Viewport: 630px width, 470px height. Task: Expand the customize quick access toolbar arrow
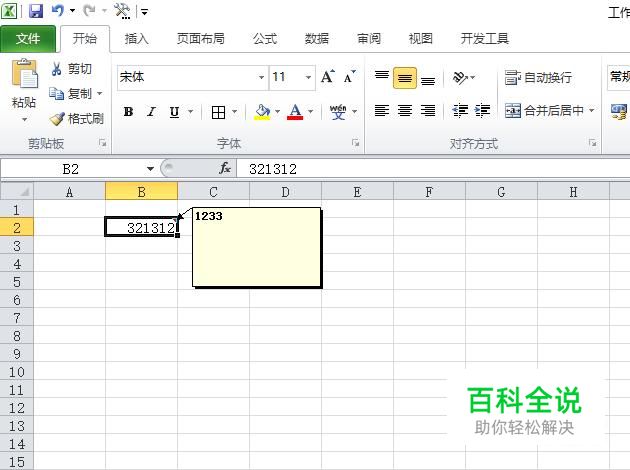point(144,12)
